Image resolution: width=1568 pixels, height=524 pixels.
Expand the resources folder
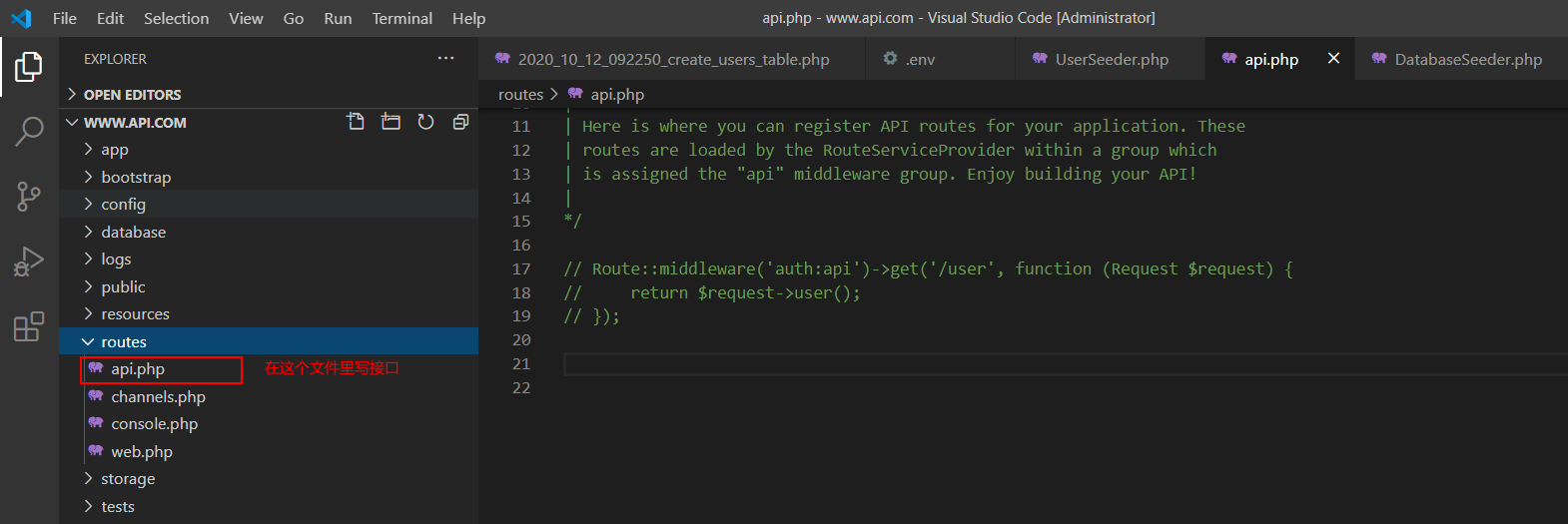pos(269,313)
